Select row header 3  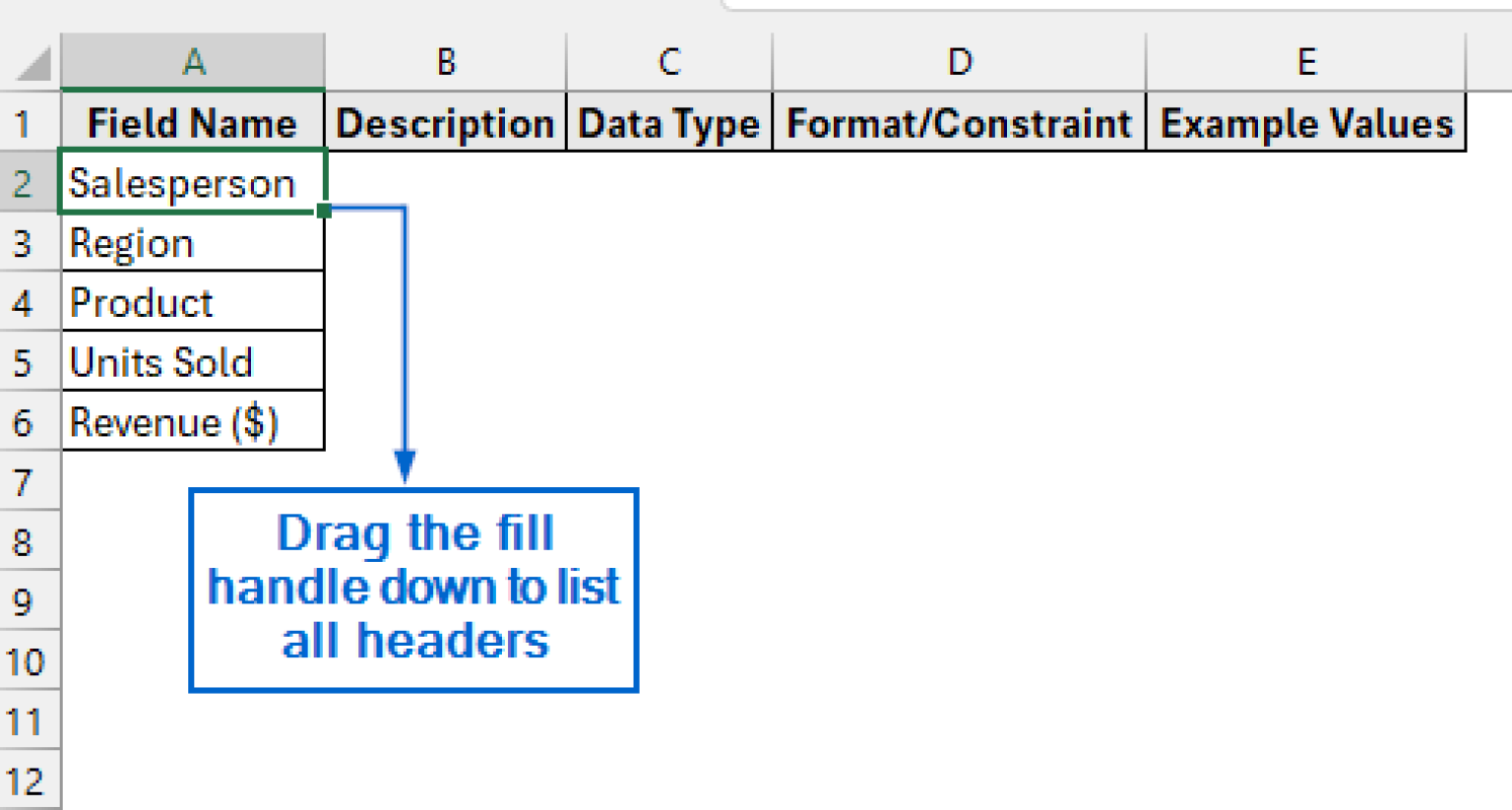(x=30, y=243)
